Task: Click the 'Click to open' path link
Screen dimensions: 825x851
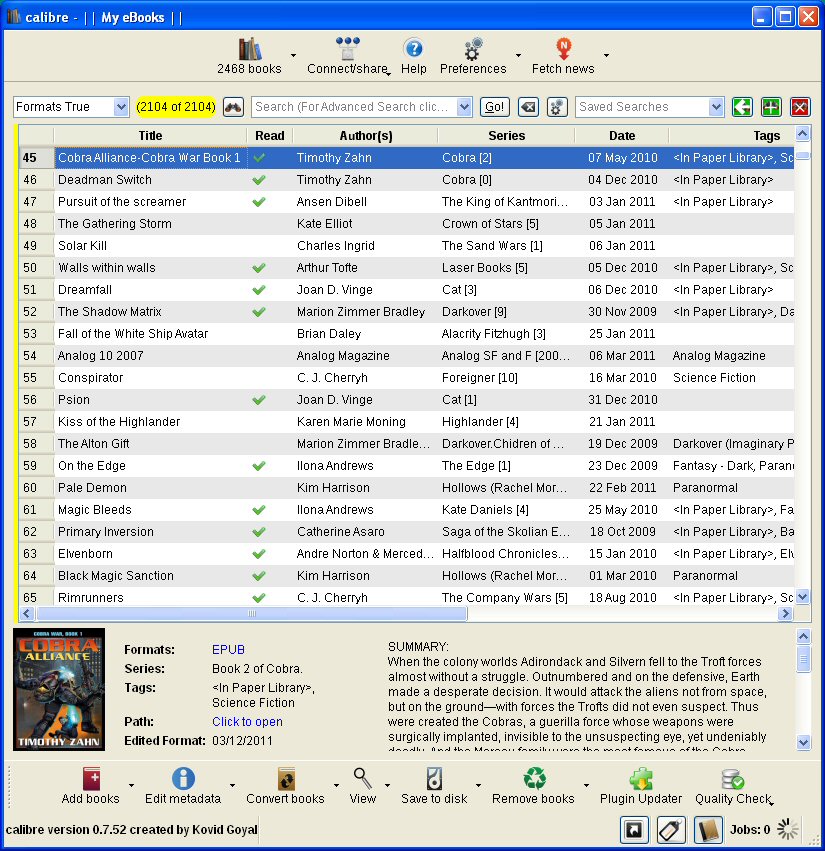Action: click(x=248, y=722)
